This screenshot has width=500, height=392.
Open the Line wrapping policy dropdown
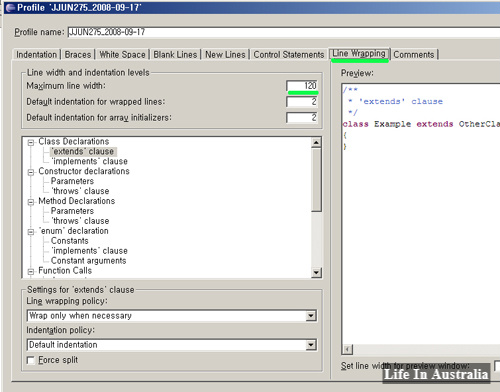(311, 316)
